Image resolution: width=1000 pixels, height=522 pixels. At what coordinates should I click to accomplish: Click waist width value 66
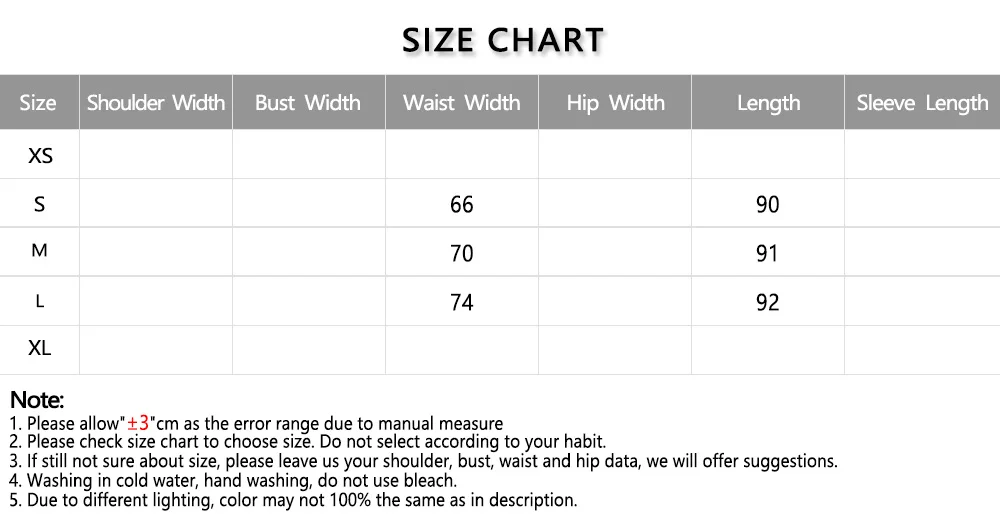click(x=461, y=205)
